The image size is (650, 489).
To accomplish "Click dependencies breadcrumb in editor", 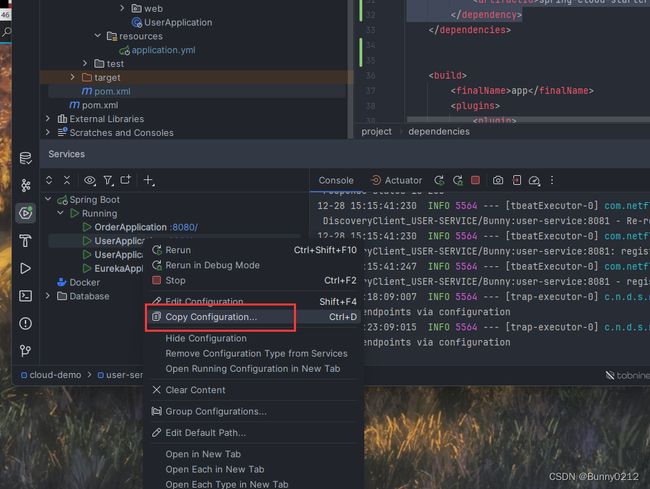I will point(439,131).
